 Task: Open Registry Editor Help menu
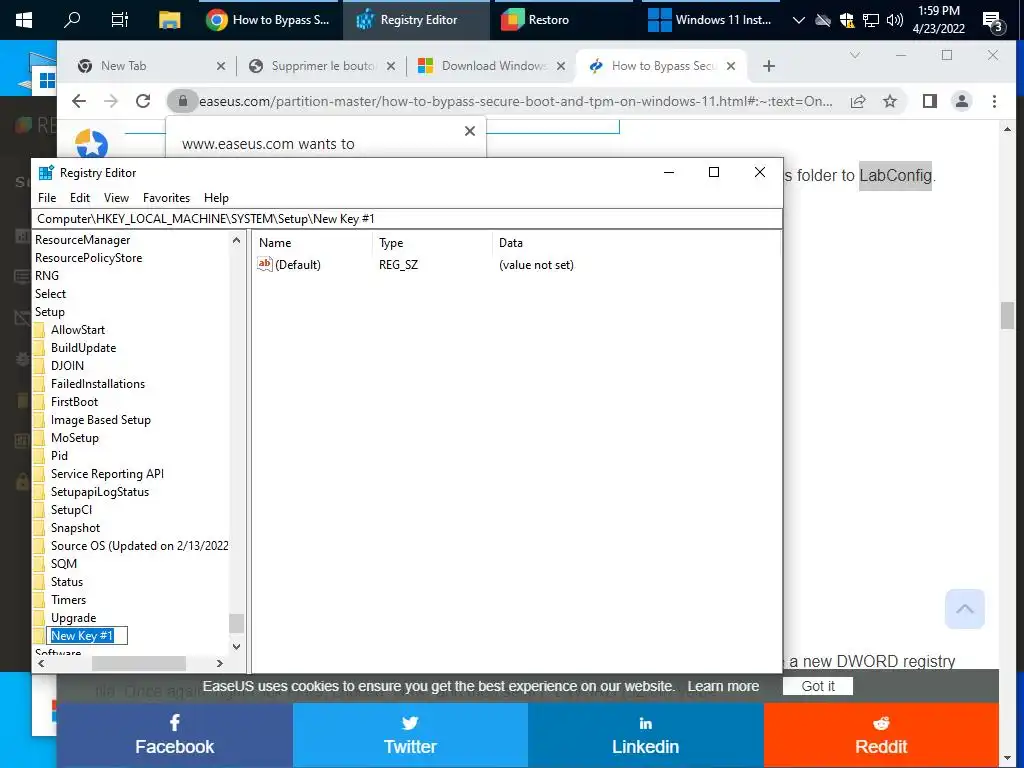click(216, 198)
